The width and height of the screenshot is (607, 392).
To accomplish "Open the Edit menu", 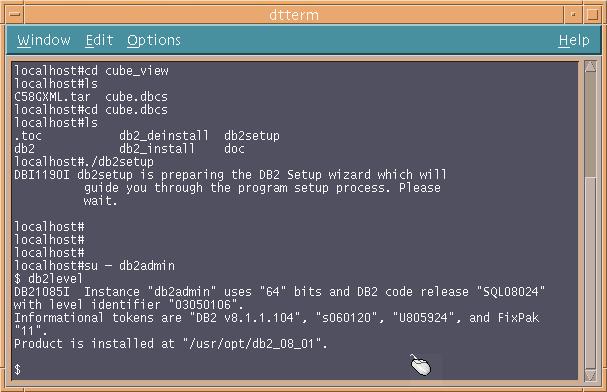I will tap(99, 40).
